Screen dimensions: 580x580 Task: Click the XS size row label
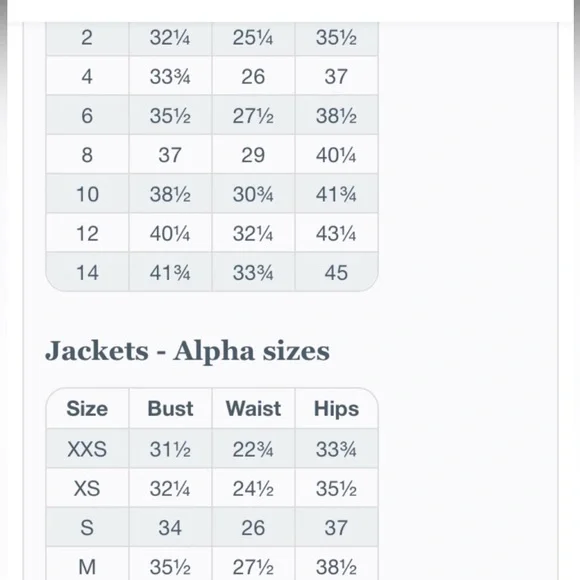coord(87,488)
